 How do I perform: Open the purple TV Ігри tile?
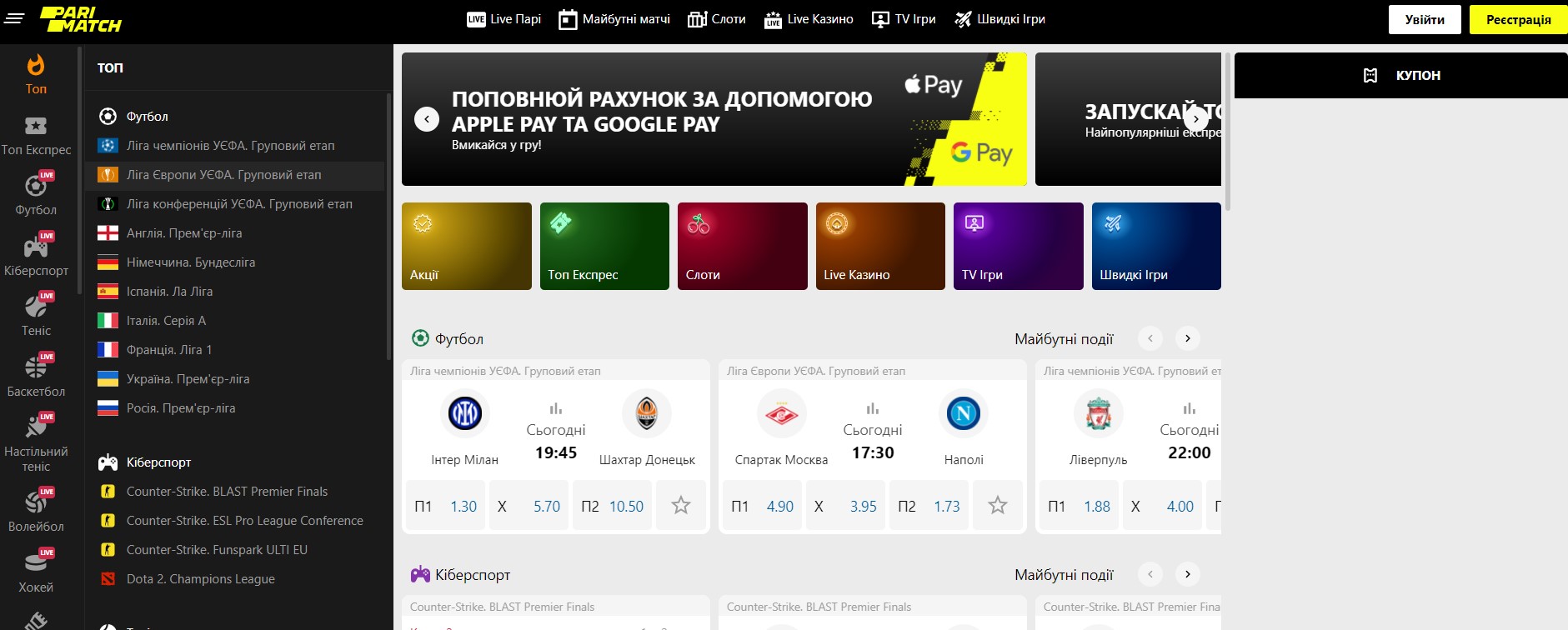(1019, 246)
